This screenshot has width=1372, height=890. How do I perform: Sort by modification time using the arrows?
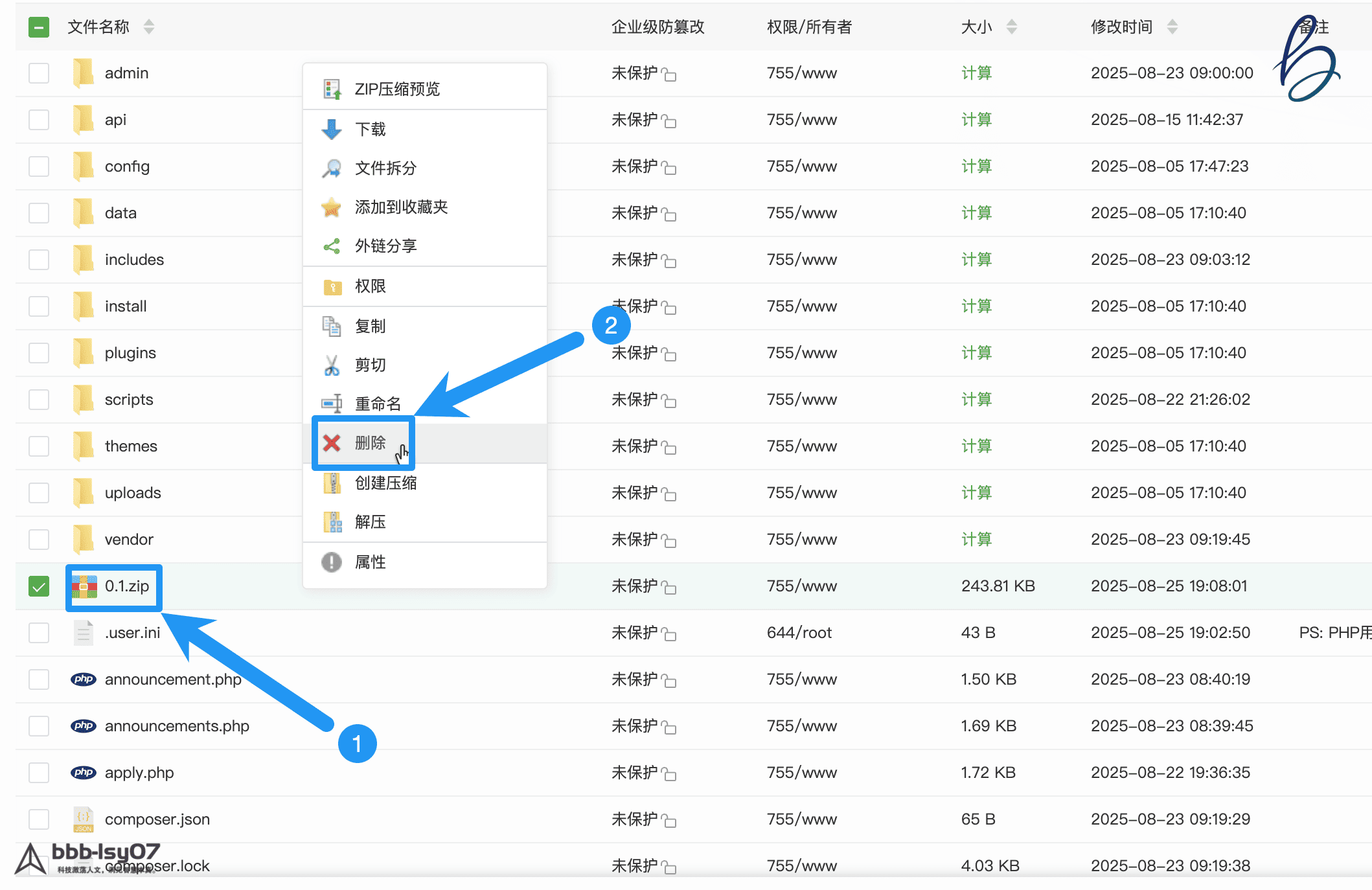(x=1172, y=27)
